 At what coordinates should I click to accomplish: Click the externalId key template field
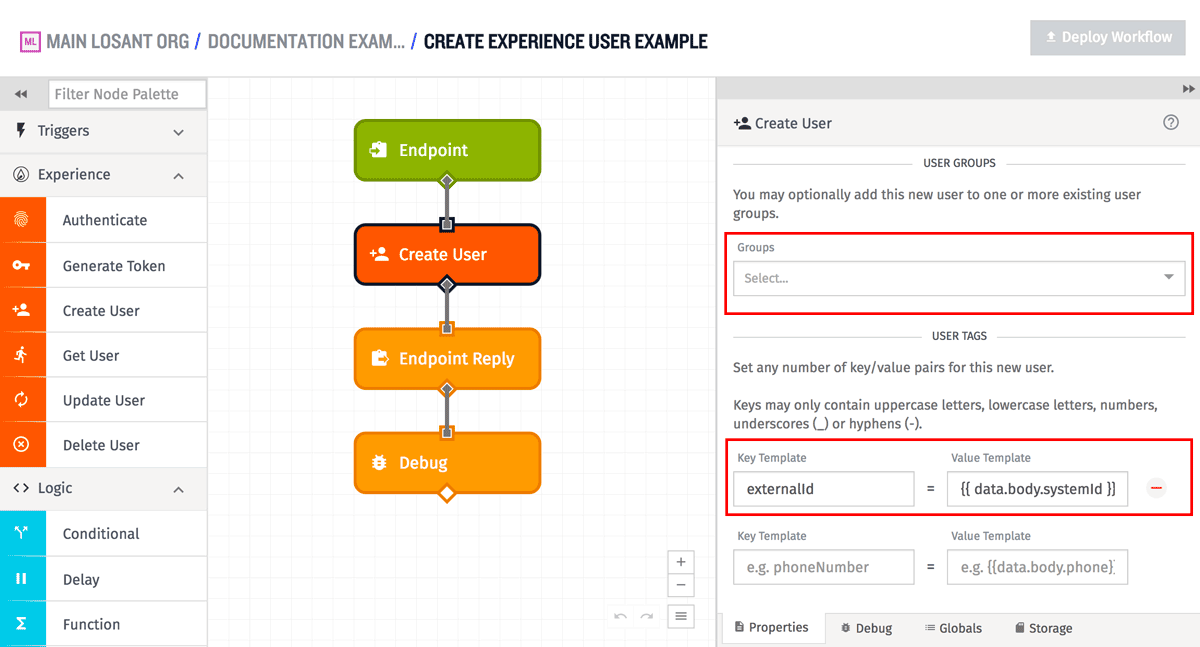[x=824, y=489]
